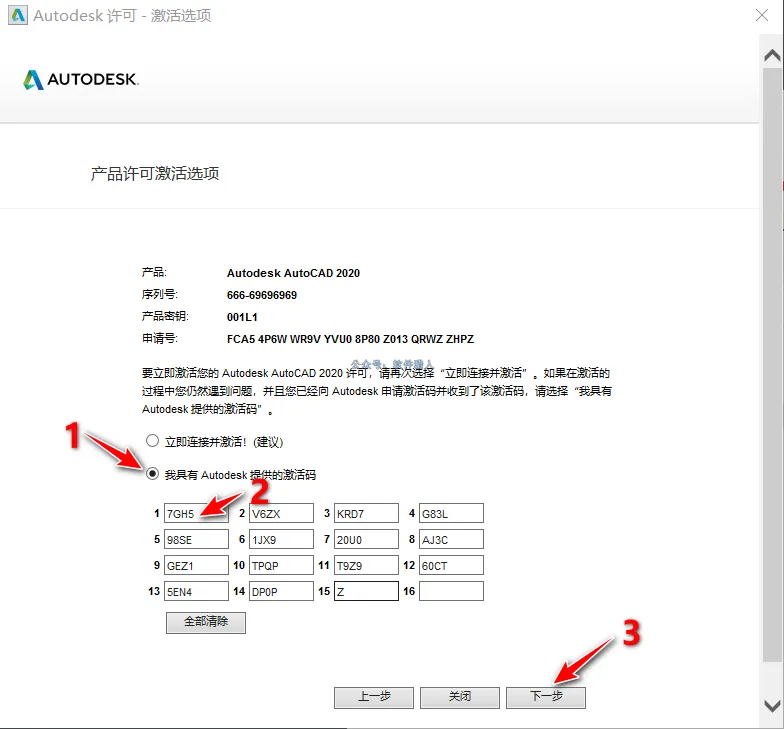Click the 下一步 next button
Screen dimensions: 784x729
click(x=546, y=698)
